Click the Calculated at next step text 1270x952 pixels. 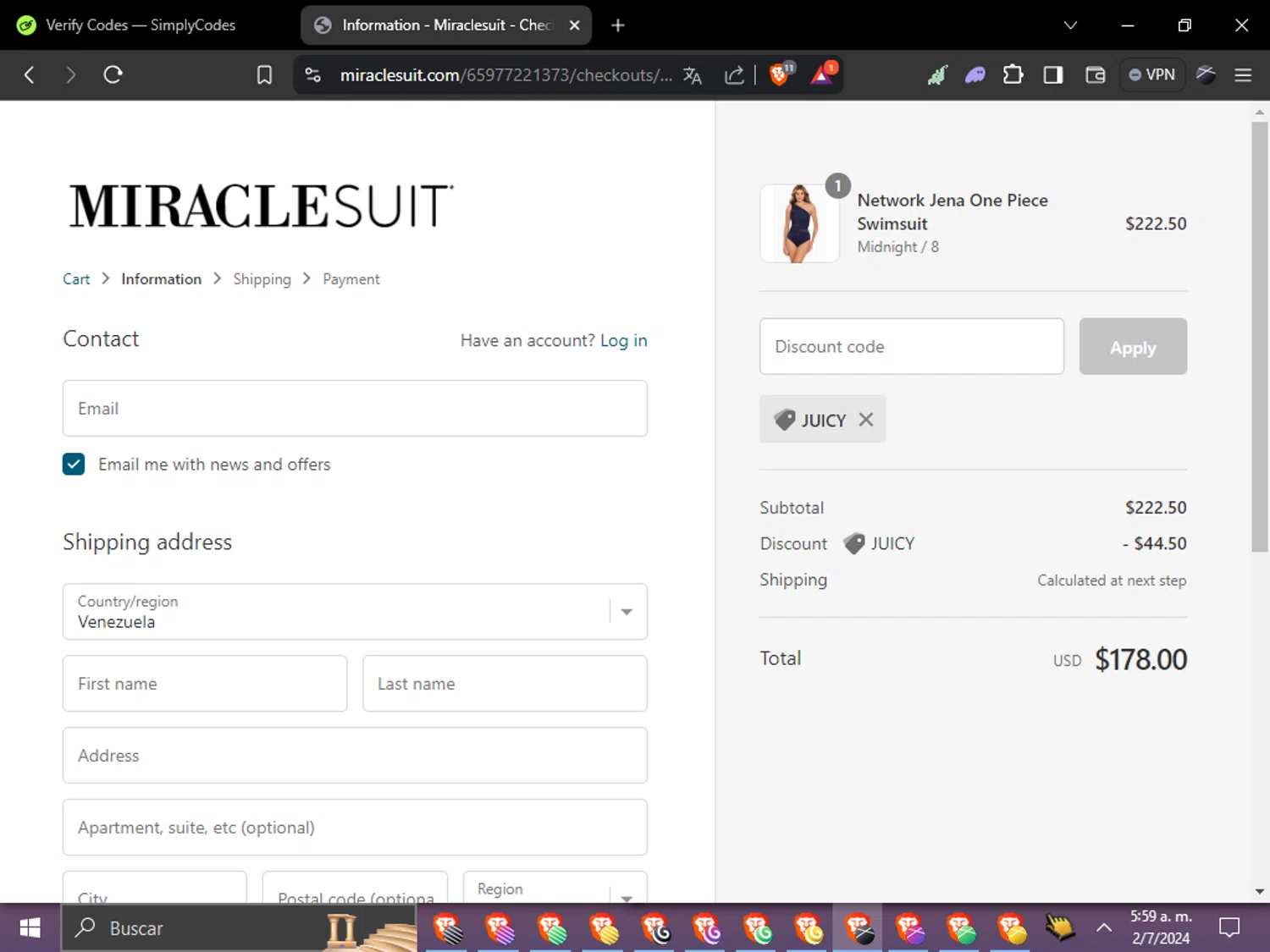click(x=1112, y=581)
